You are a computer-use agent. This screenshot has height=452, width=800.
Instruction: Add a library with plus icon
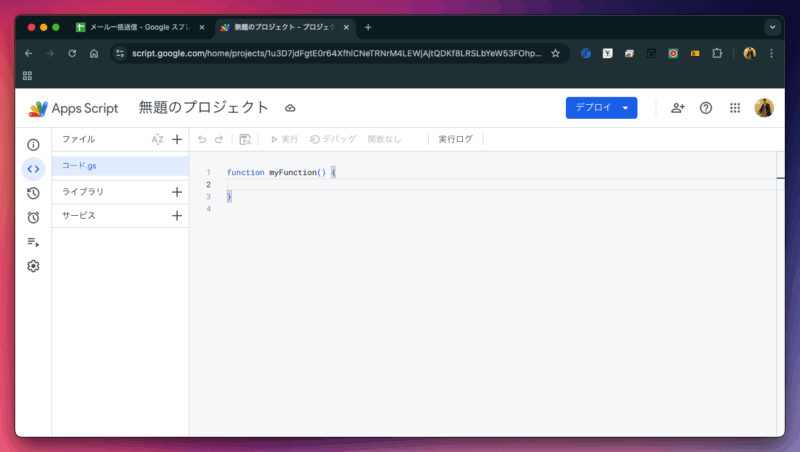click(x=177, y=192)
